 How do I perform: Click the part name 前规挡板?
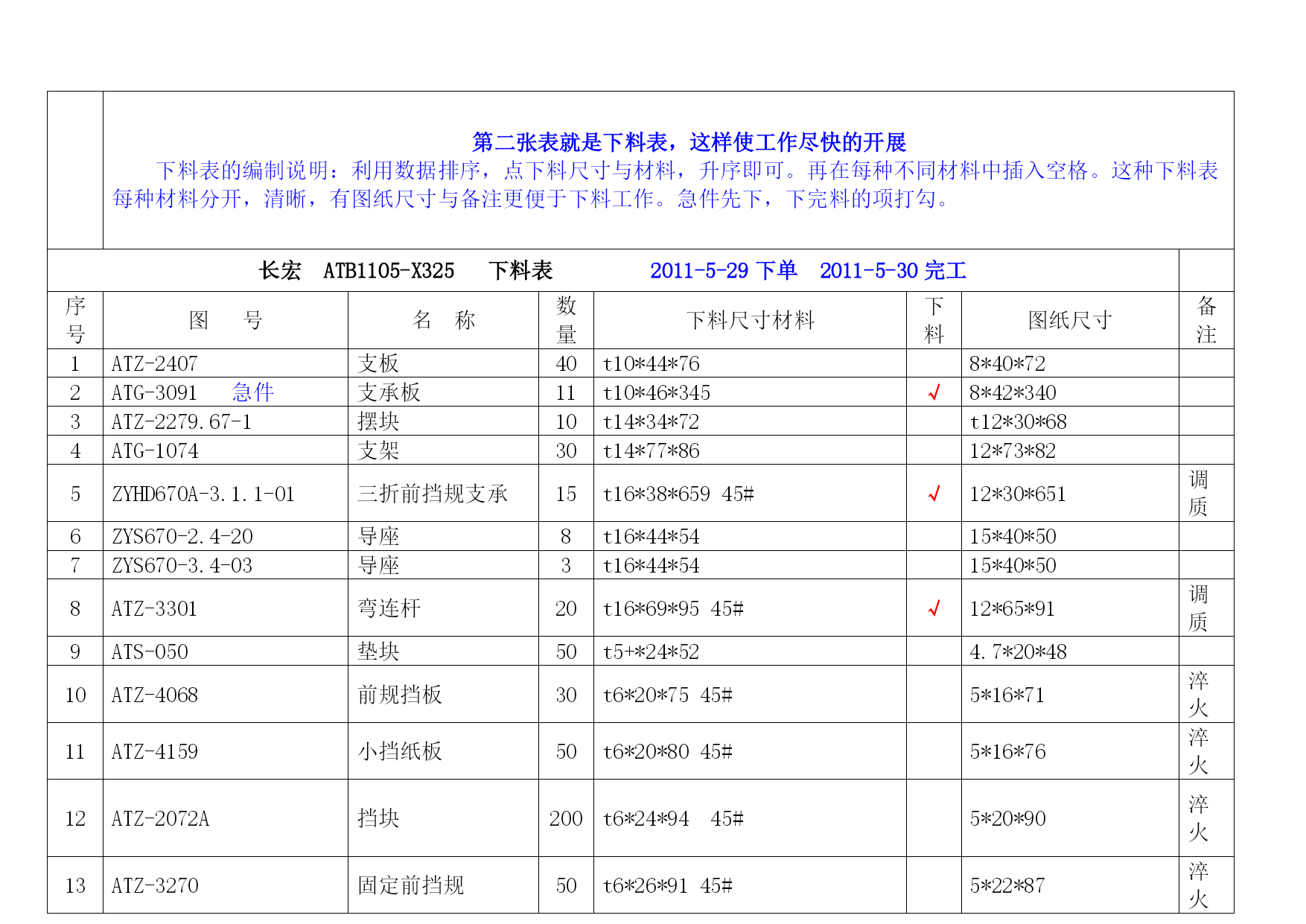point(400,695)
